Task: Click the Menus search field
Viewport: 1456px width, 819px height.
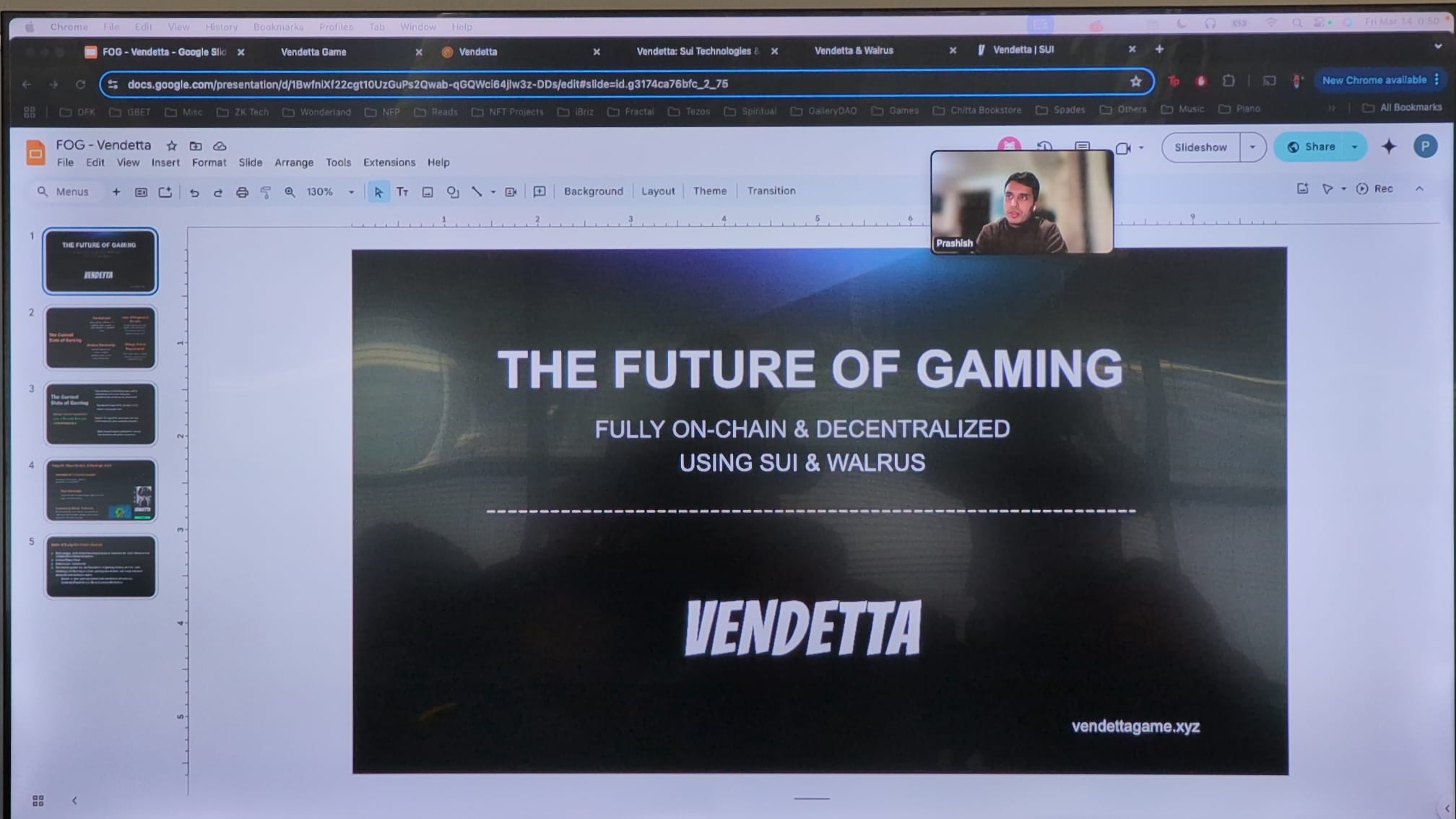Action: pos(72,192)
